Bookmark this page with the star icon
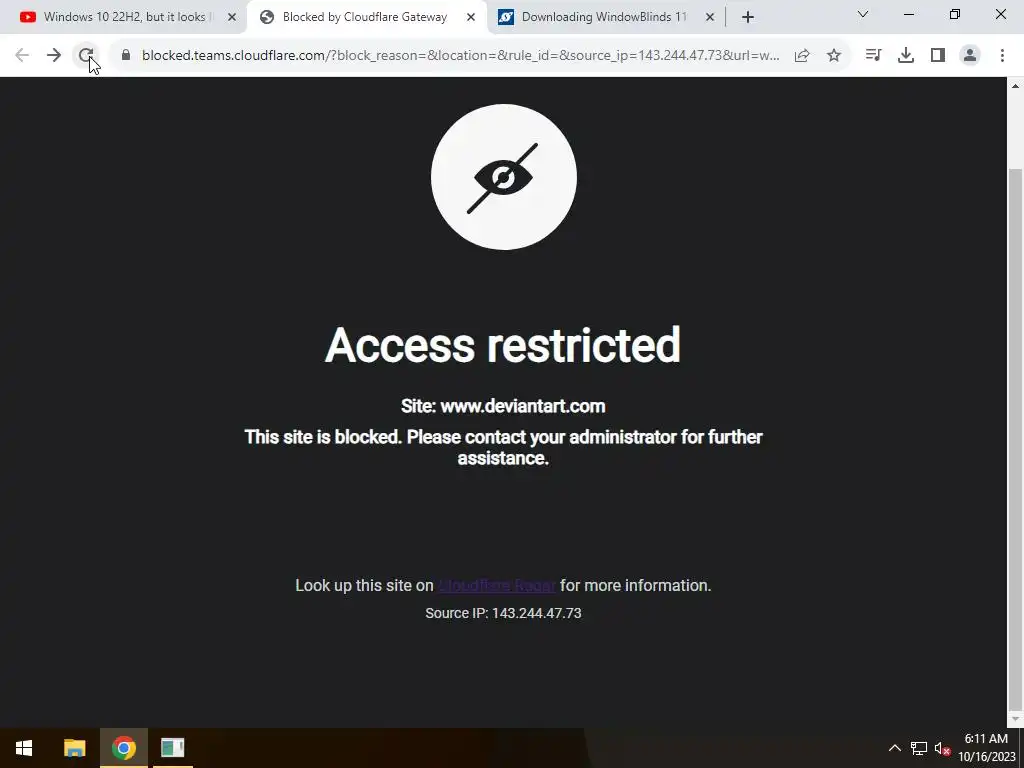The height and width of the screenshot is (768, 1024). pos(834,56)
